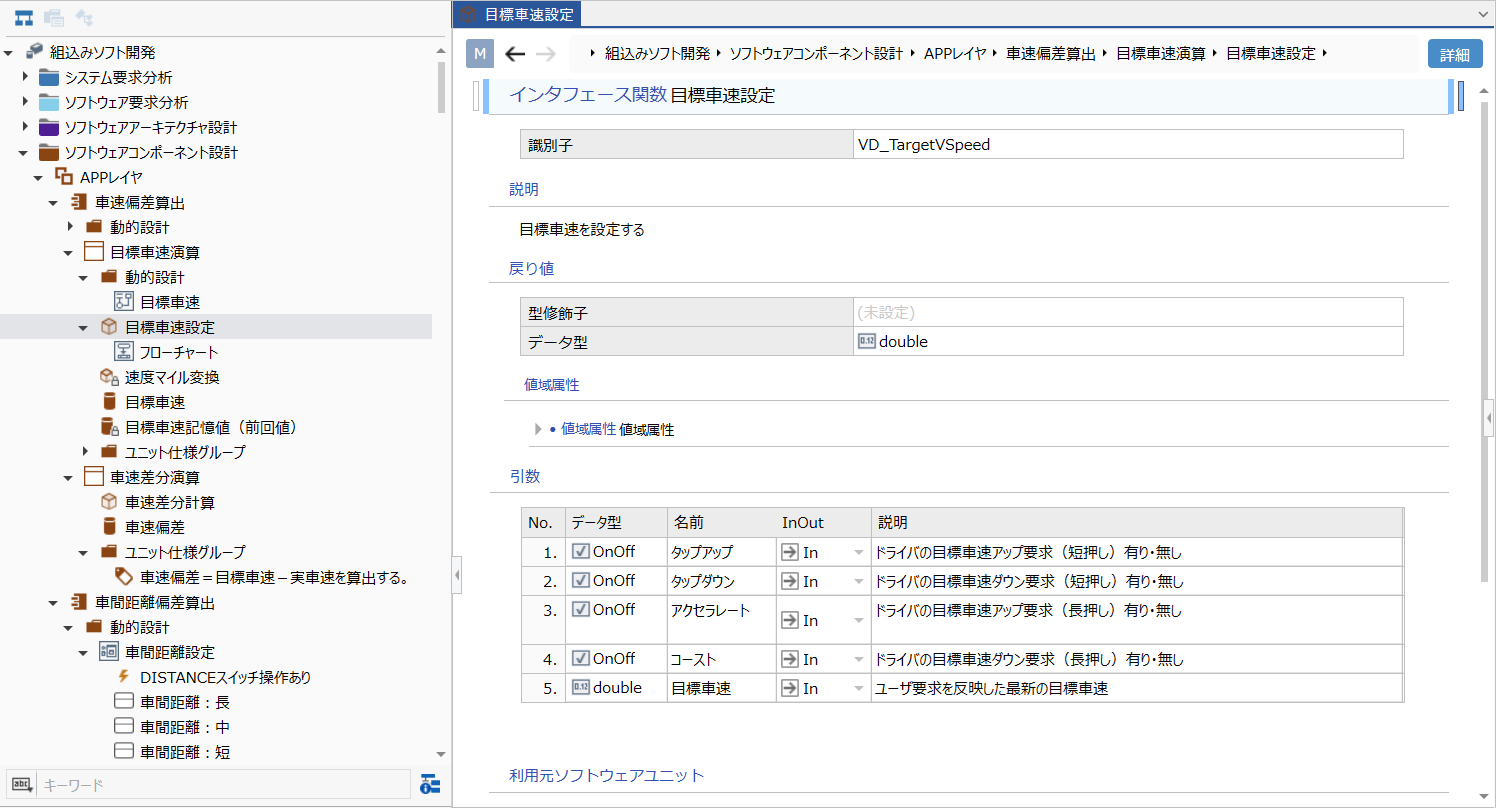
Task: Expand the ソフトウェアアーキテクチャ設計 tree node arrow
Action: (26, 127)
